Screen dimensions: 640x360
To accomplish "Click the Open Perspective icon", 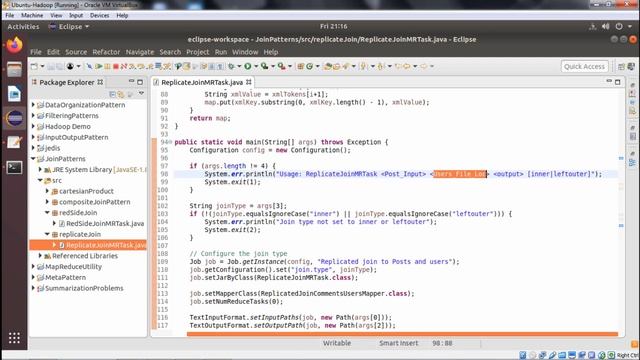I will [x=621, y=66].
